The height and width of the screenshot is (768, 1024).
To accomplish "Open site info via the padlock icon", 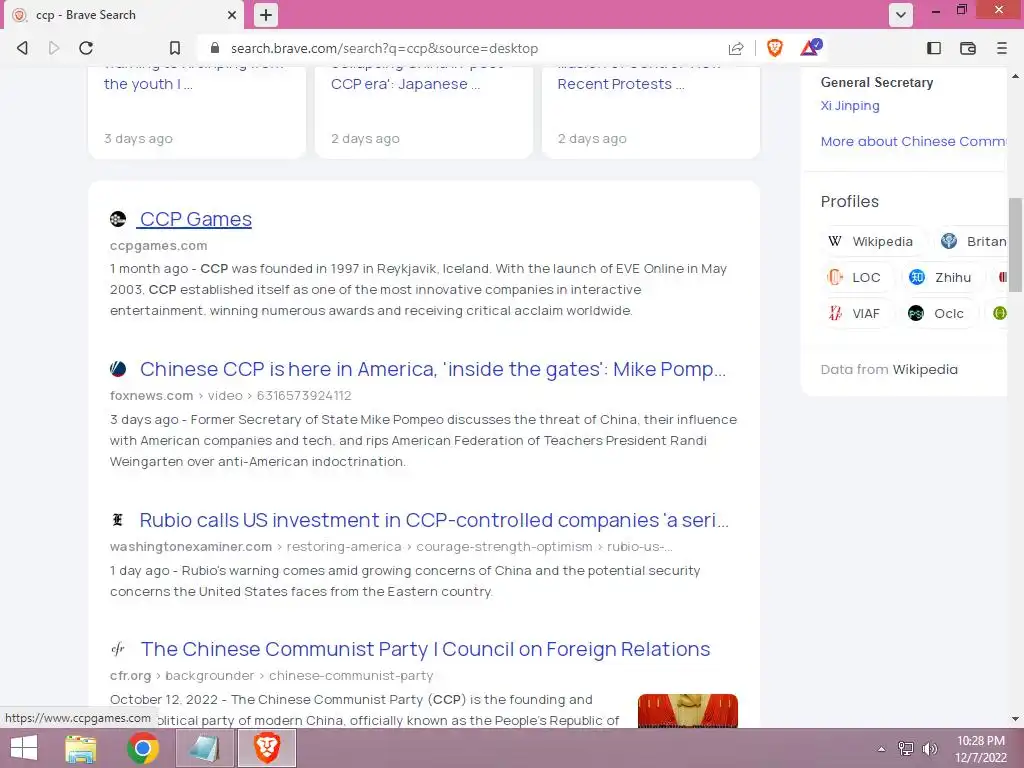I will (215, 48).
